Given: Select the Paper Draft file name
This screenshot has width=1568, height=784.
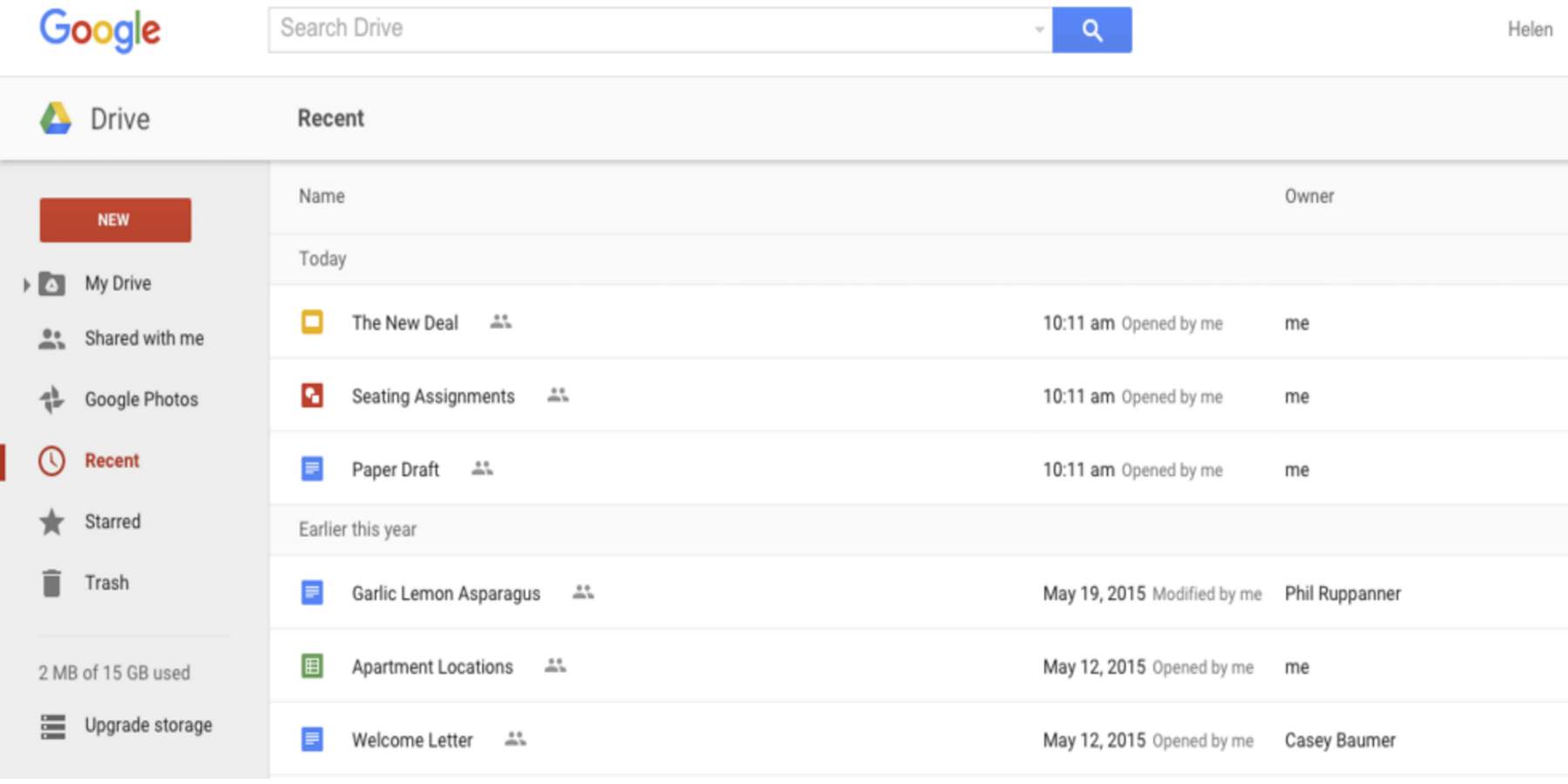Looking at the screenshot, I should (395, 470).
